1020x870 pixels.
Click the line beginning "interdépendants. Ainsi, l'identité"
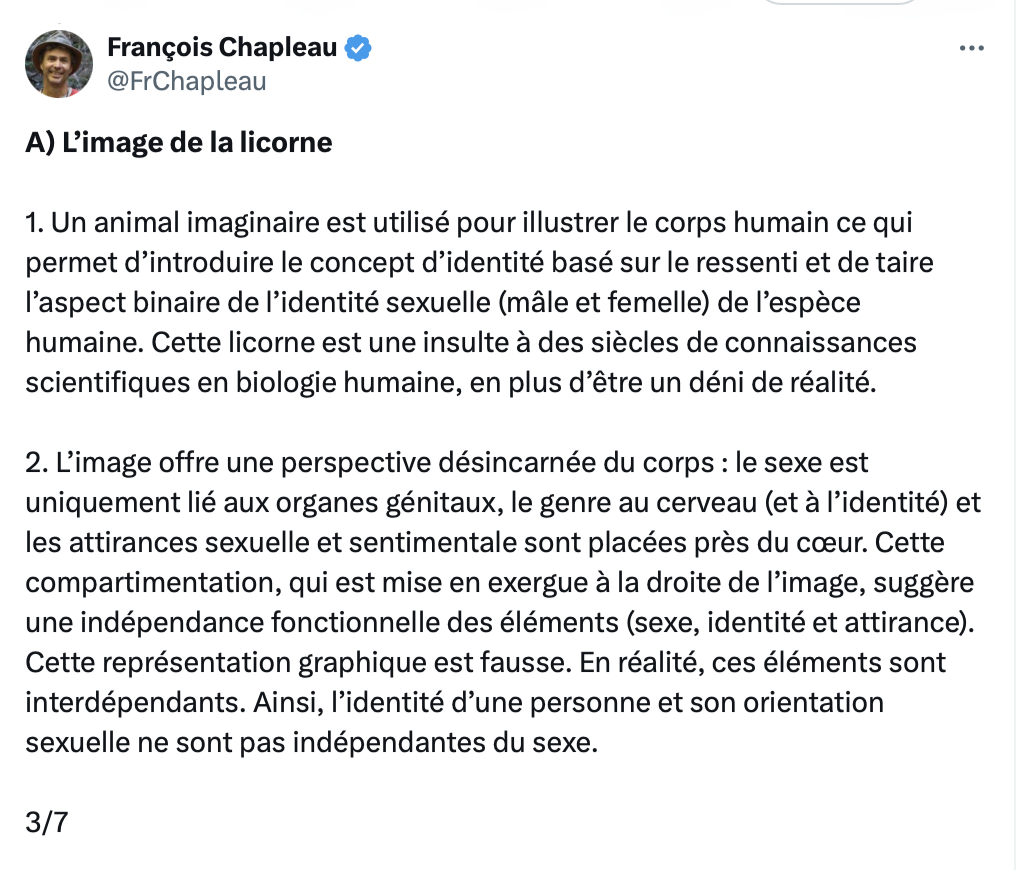(x=455, y=703)
